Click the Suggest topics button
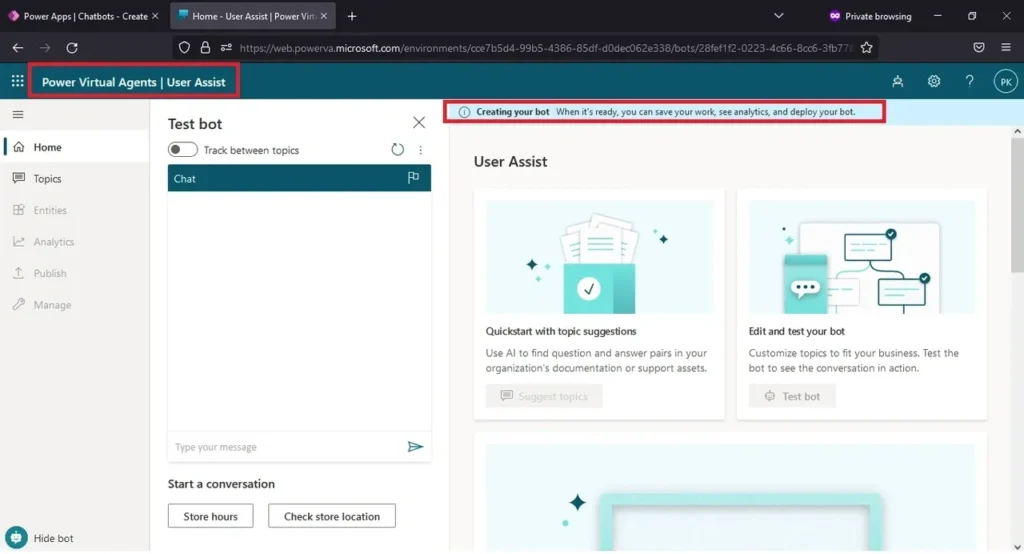 click(x=544, y=396)
